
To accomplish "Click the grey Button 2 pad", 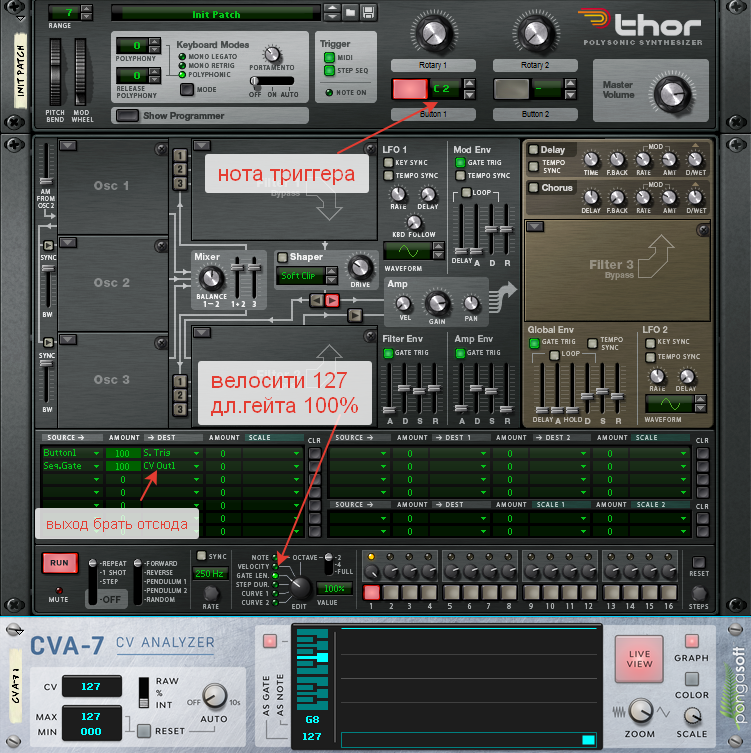I will (x=511, y=89).
